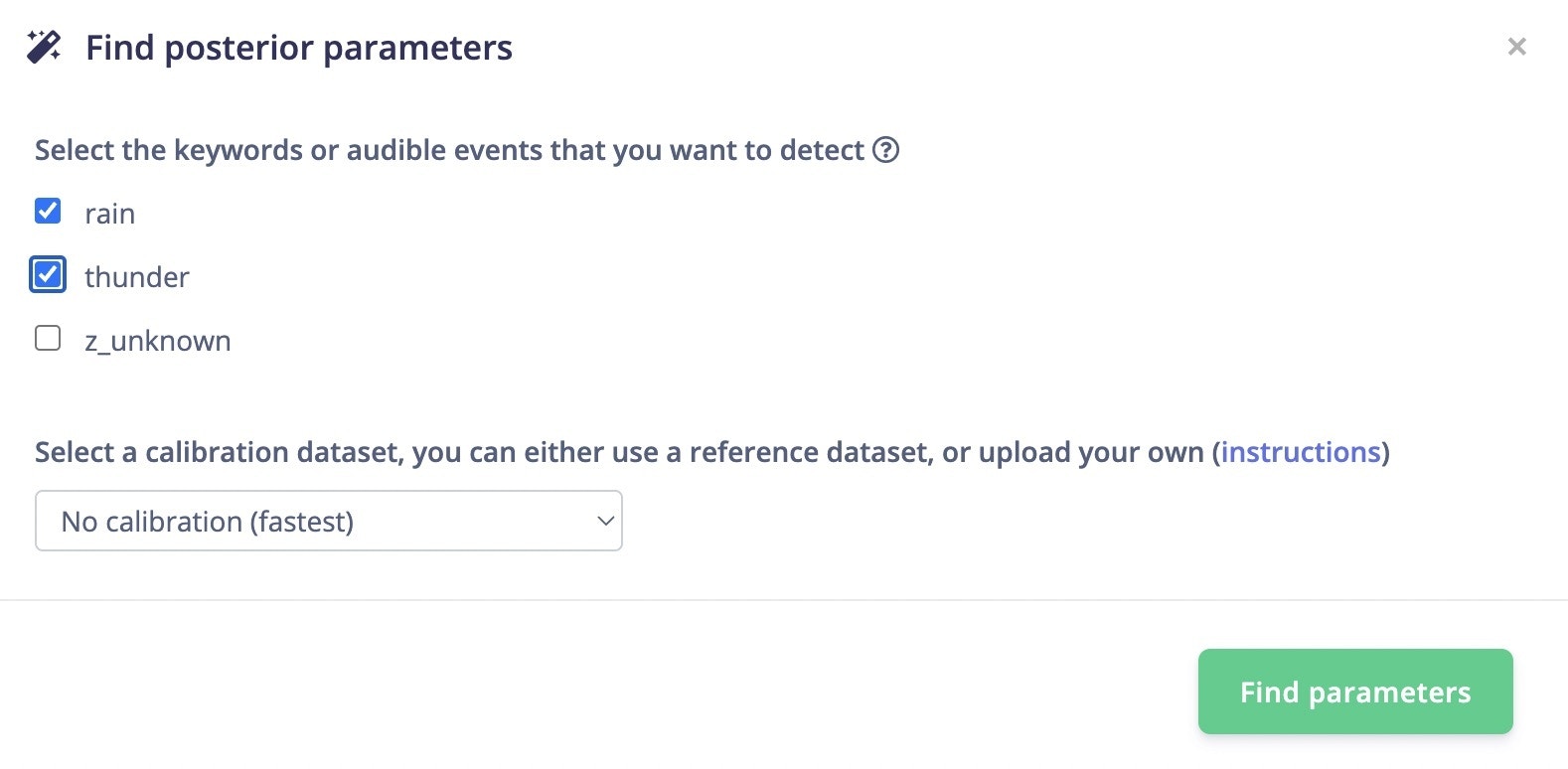Open the help tooltip question mark icon

[x=885, y=150]
